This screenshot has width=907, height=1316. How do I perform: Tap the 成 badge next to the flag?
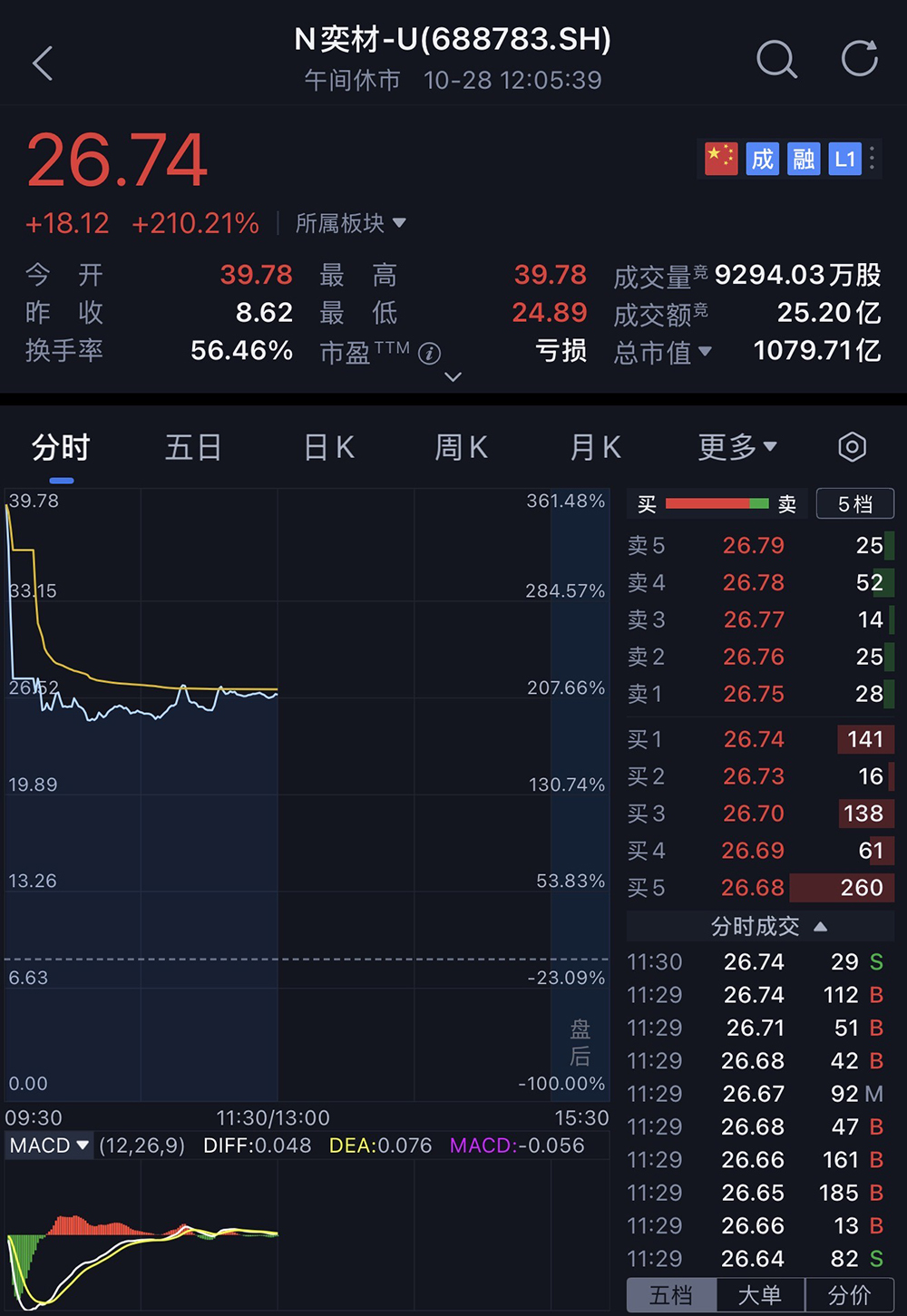pos(763,159)
